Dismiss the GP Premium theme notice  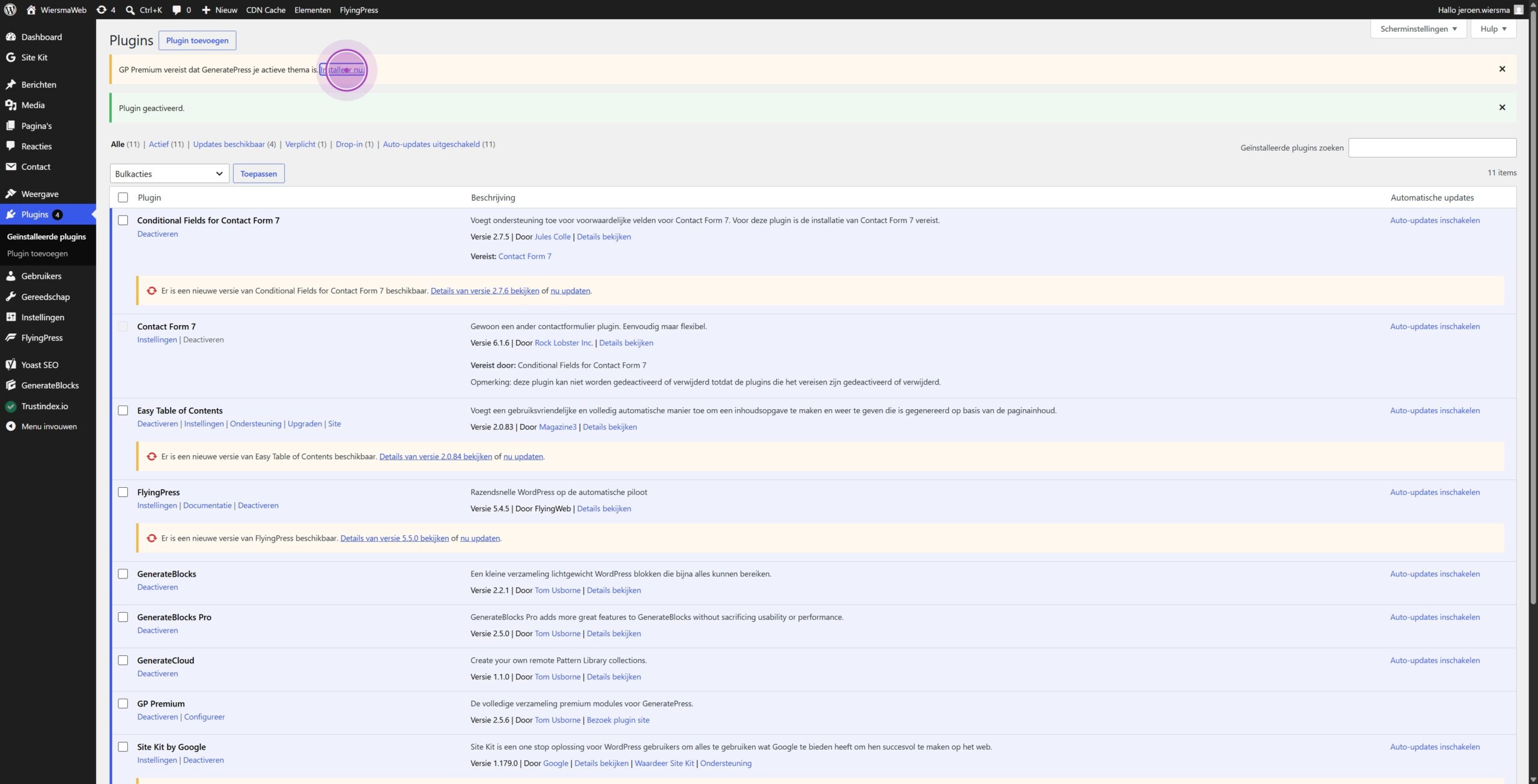[x=1502, y=69]
